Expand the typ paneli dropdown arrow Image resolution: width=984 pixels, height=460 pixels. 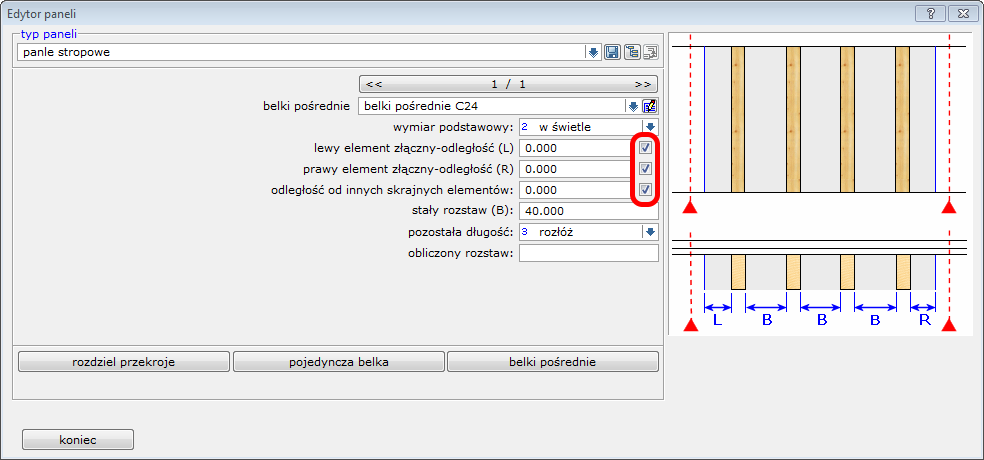pyautogui.click(x=592, y=52)
